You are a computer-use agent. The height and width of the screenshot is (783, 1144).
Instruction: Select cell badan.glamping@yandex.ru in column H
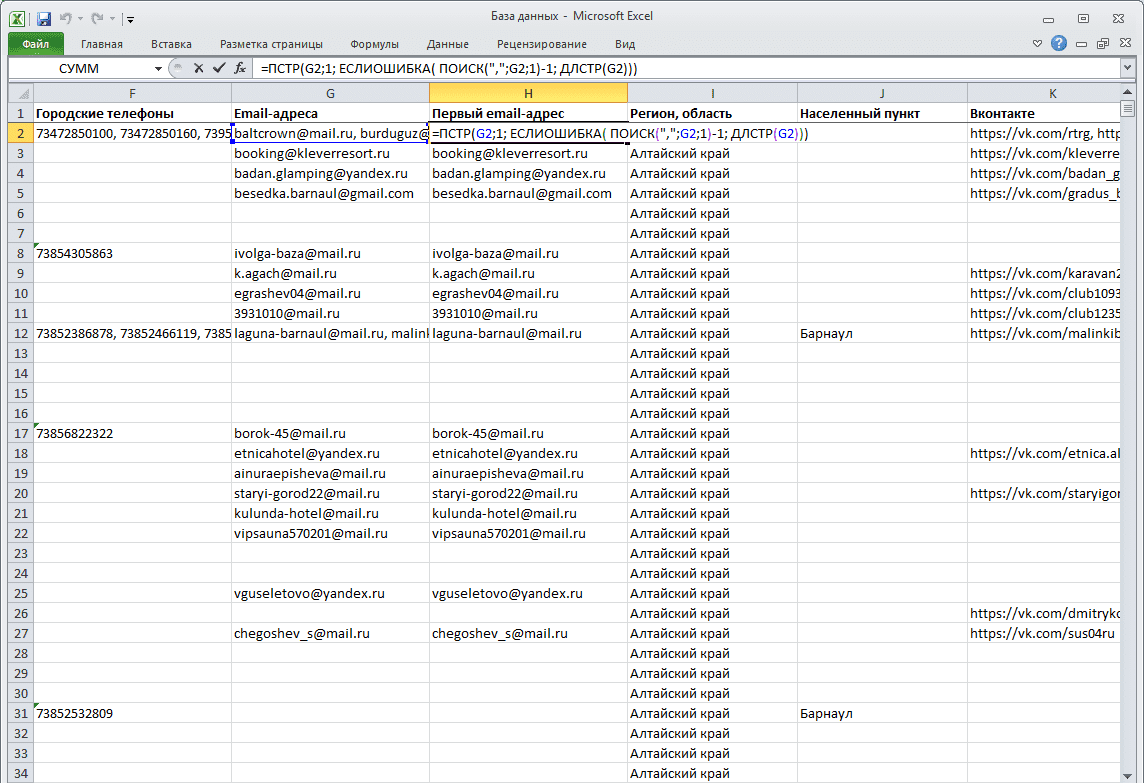pos(528,174)
